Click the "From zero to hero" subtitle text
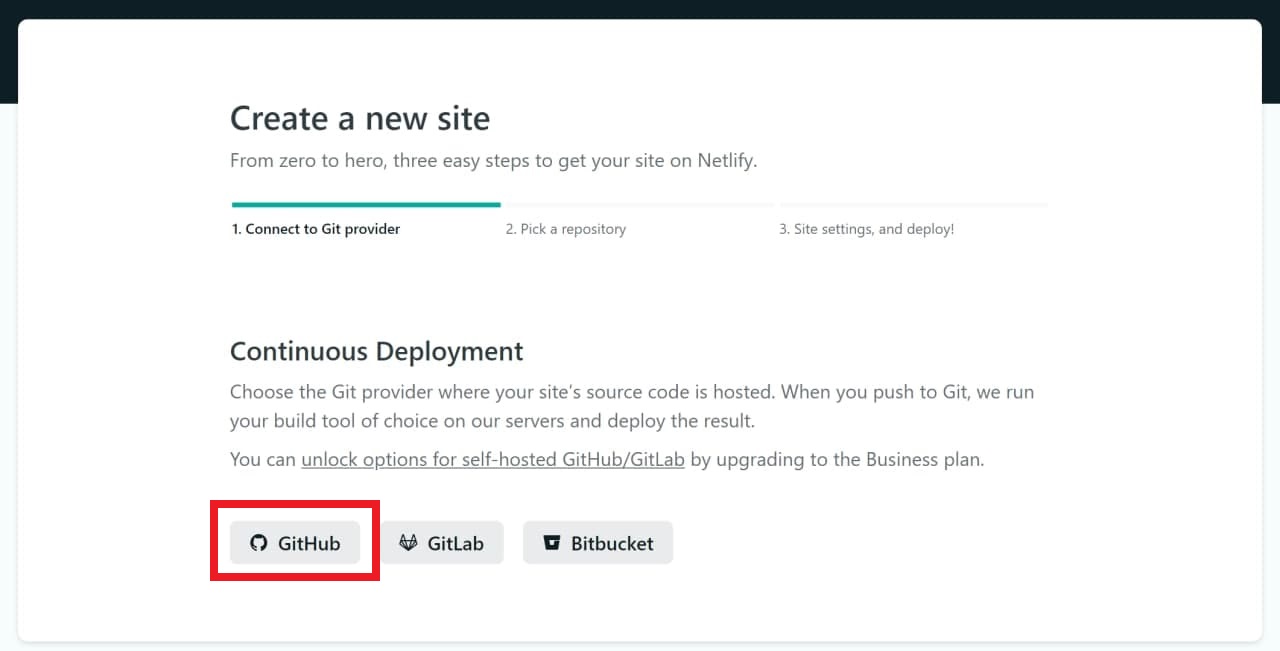Image resolution: width=1280 pixels, height=651 pixels. (x=494, y=160)
